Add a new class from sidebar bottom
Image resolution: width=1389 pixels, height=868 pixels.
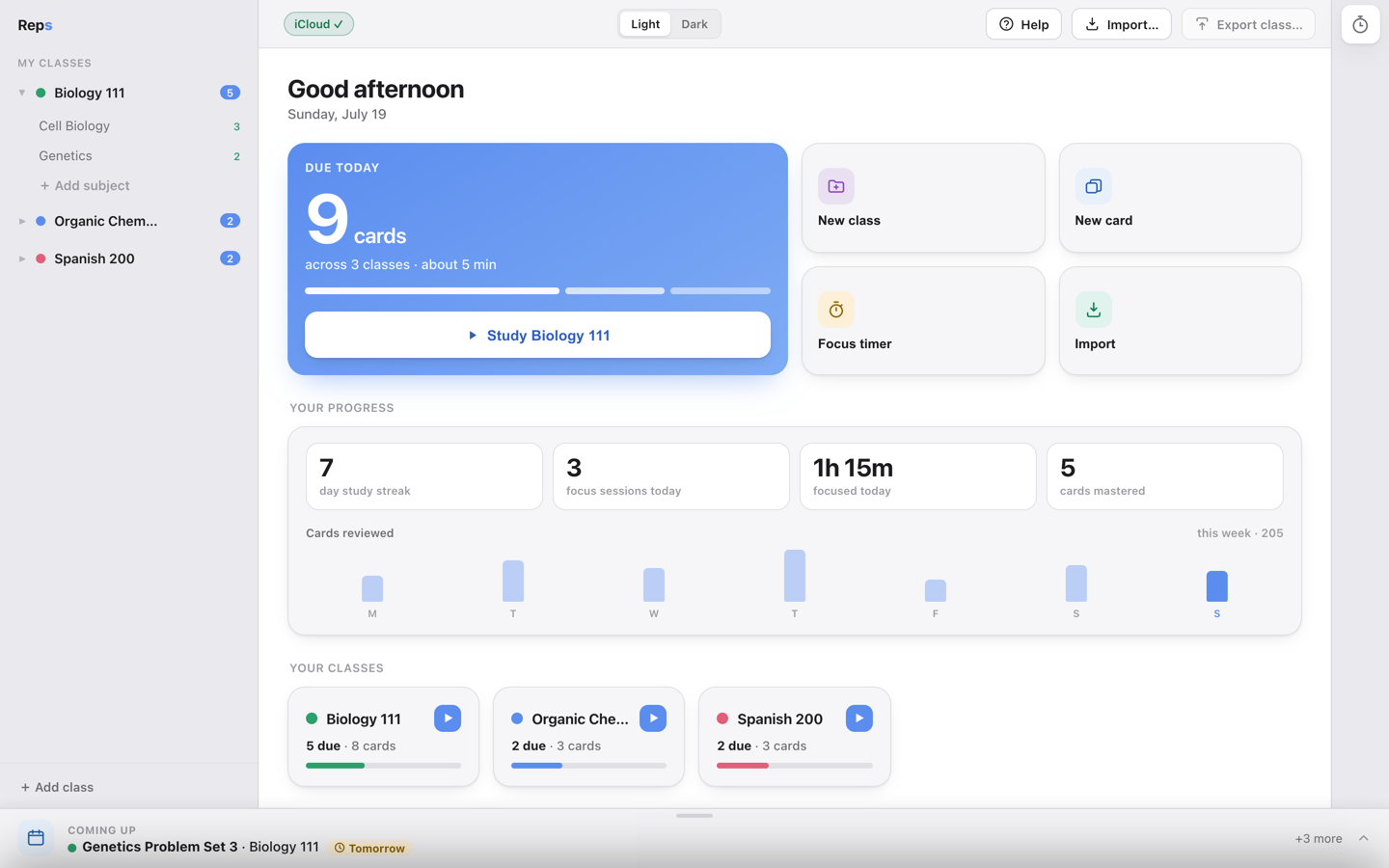[58, 787]
